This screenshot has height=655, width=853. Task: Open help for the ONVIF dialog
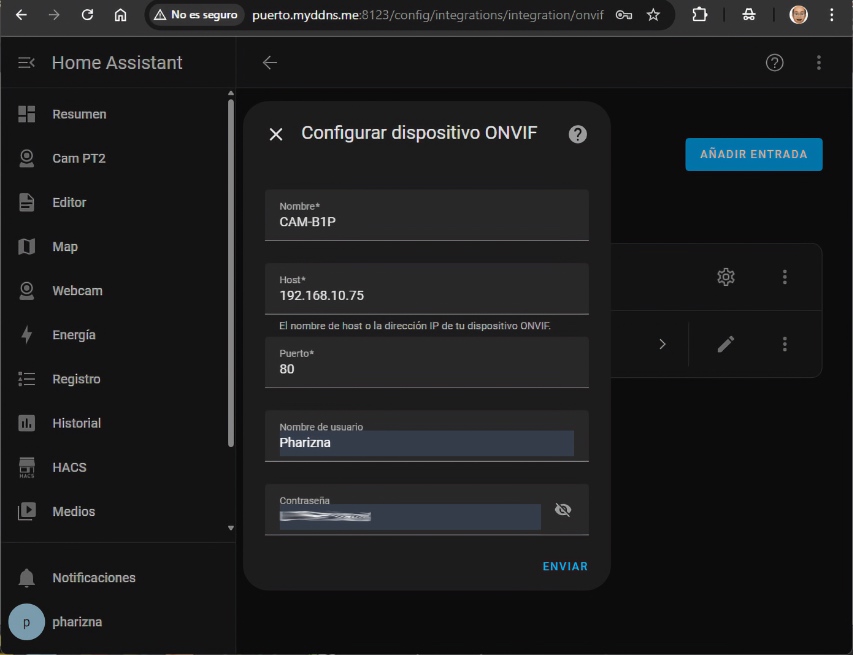click(577, 134)
